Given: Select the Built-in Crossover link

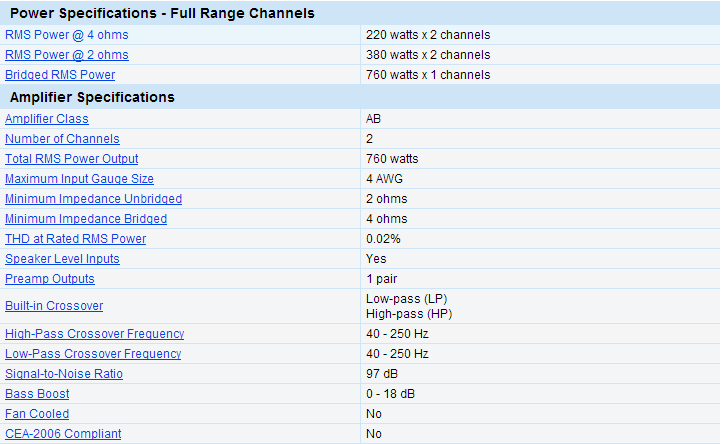Looking at the screenshot, I should pos(54,306).
